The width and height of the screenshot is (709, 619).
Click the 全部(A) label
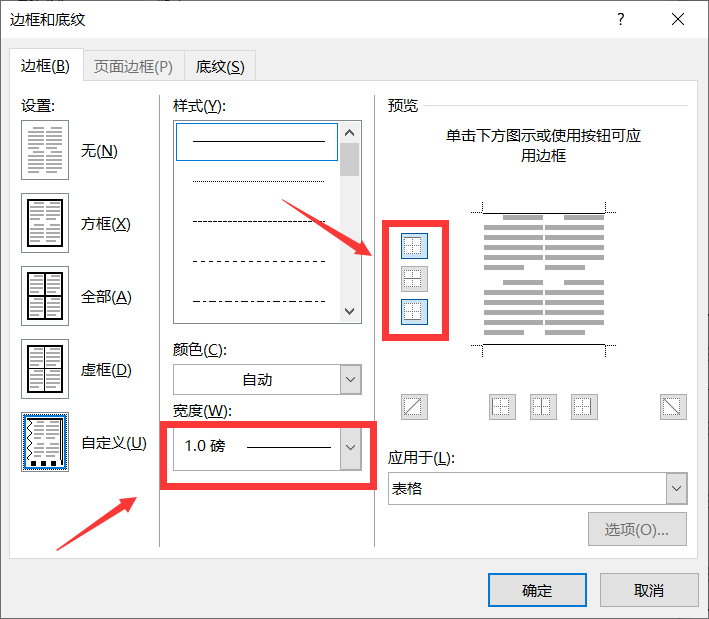tap(106, 297)
